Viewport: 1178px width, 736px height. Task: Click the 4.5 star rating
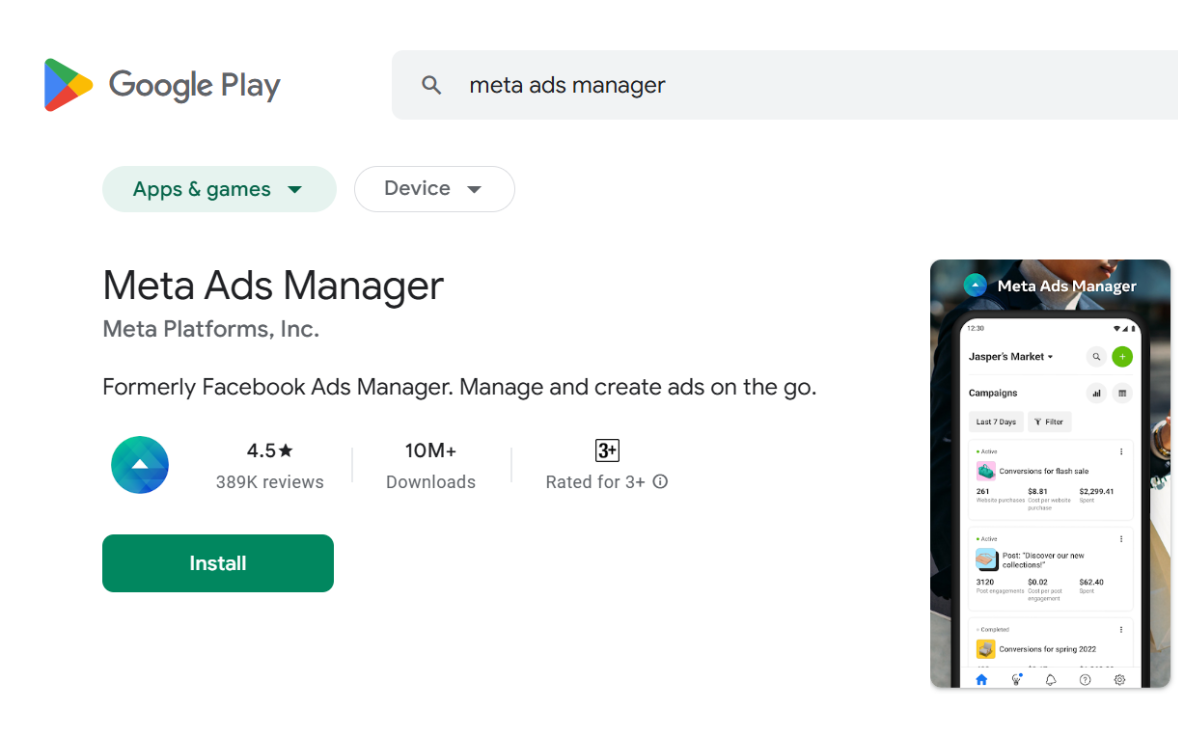click(270, 451)
